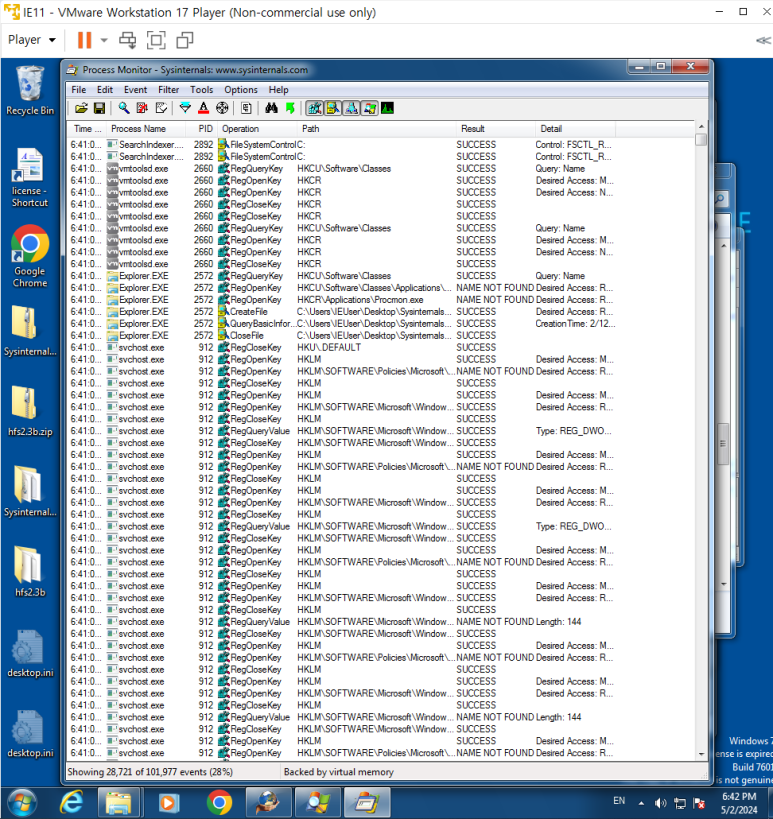Click the Internet Explorer taskbar icon
Image resolution: width=773 pixels, height=819 pixels.
[x=72, y=802]
